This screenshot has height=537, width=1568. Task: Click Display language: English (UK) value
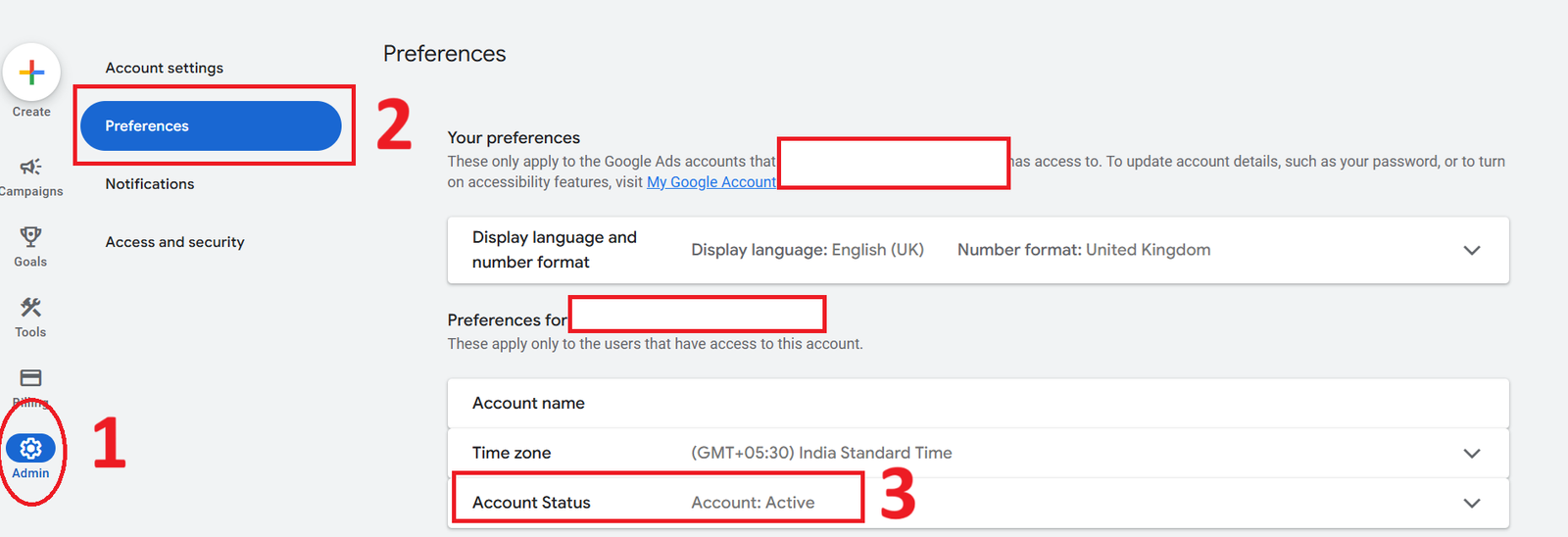point(807,250)
